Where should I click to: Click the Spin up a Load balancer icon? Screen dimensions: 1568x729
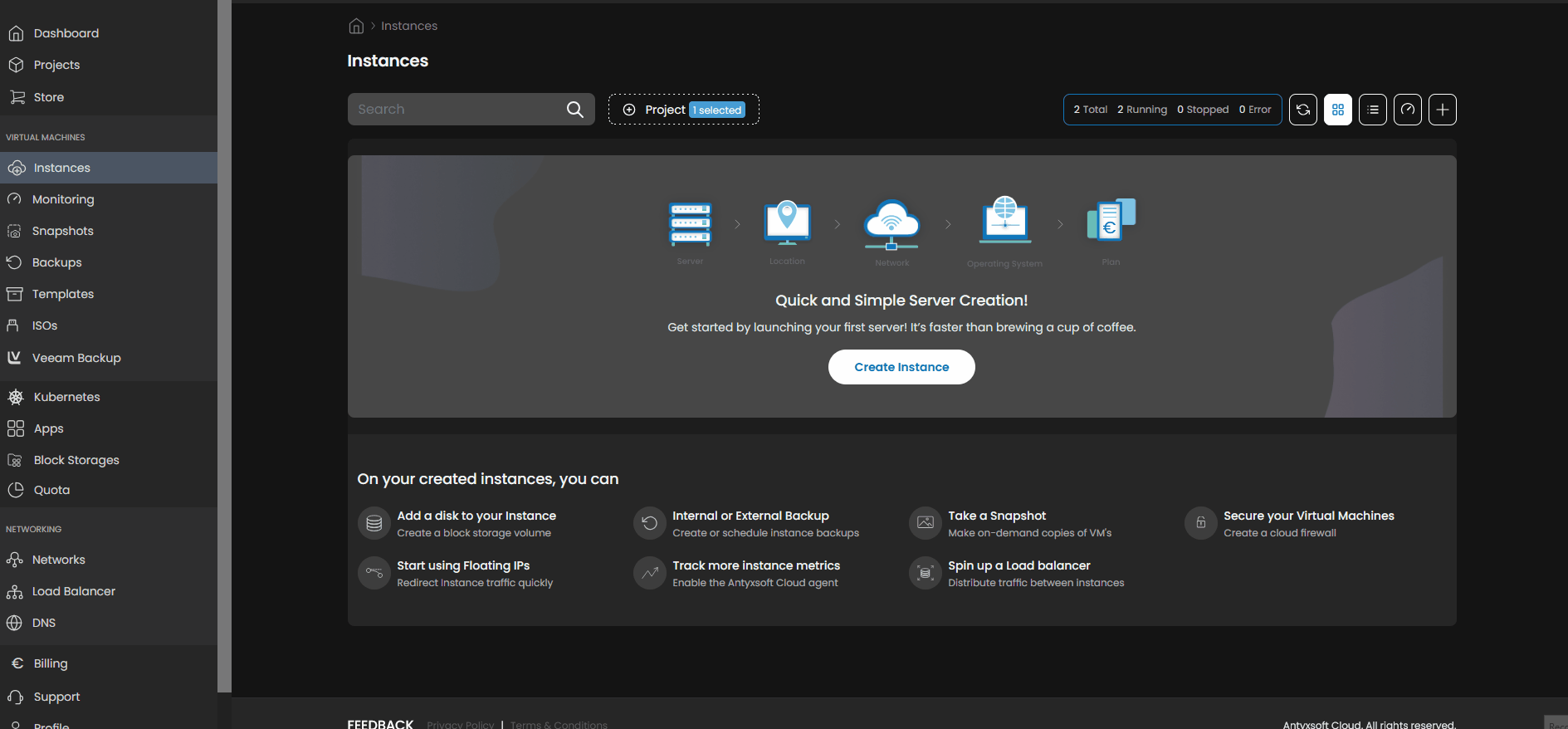pyautogui.click(x=925, y=573)
